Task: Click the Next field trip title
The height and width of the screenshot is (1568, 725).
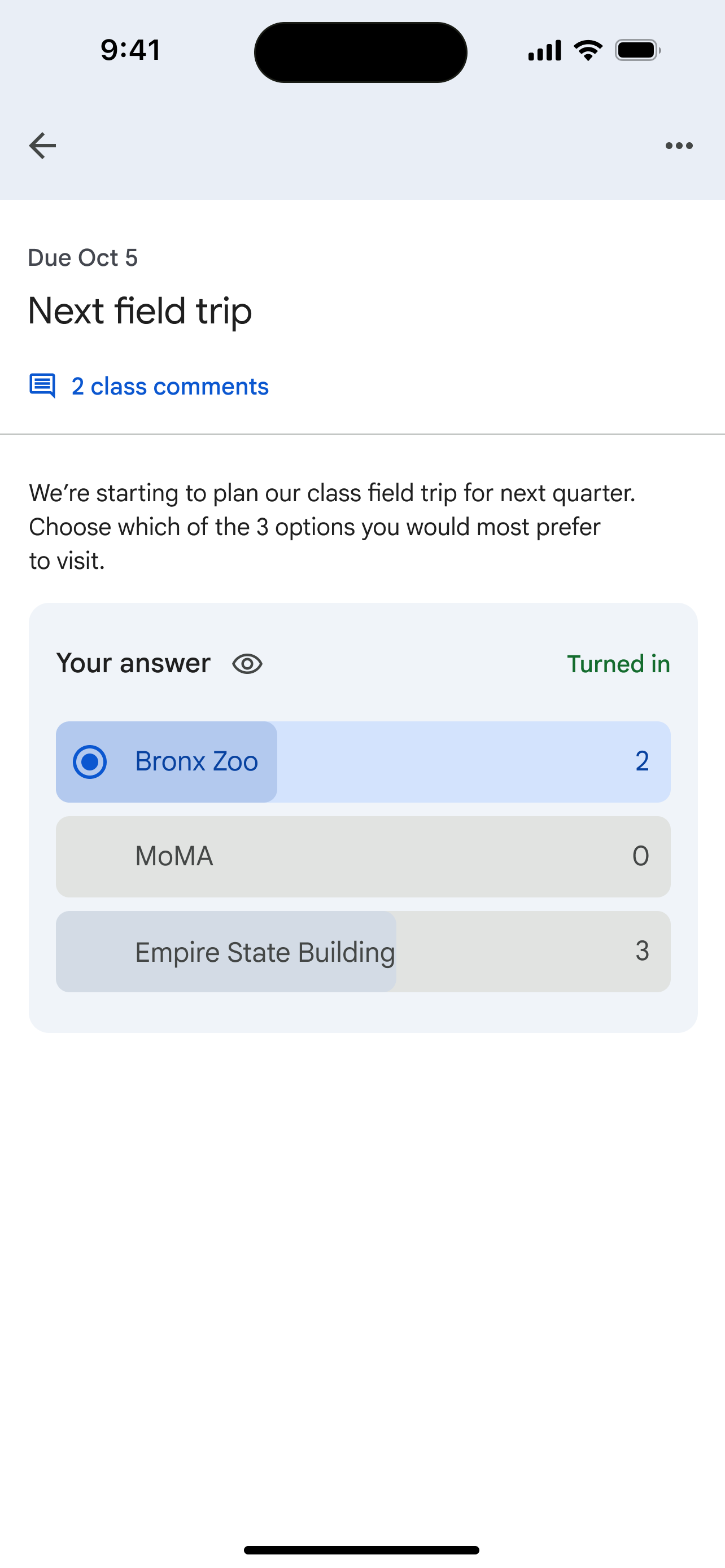Action: (x=140, y=311)
